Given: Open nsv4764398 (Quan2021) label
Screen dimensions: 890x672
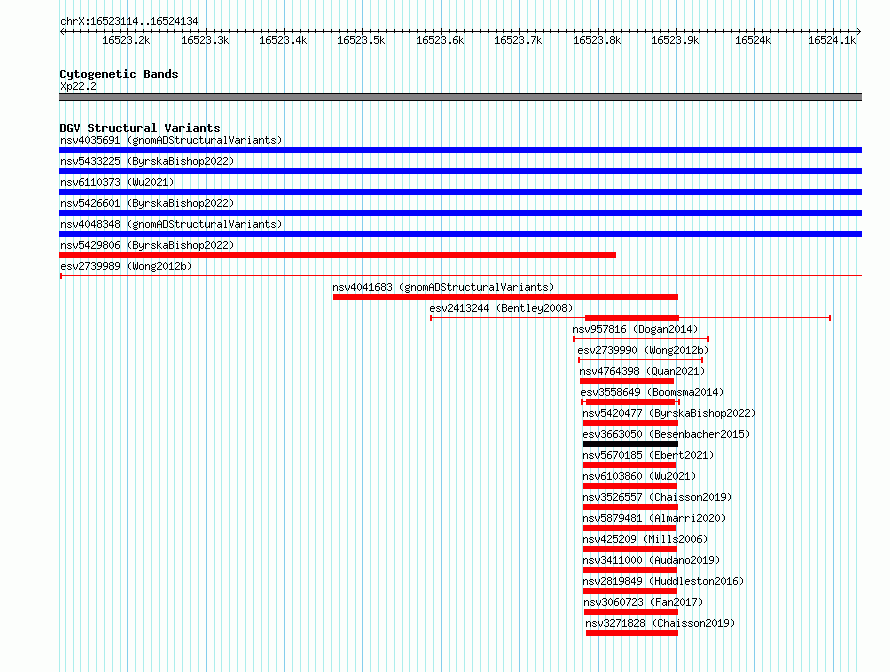Looking at the screenshot, I should tap(642, 371).
